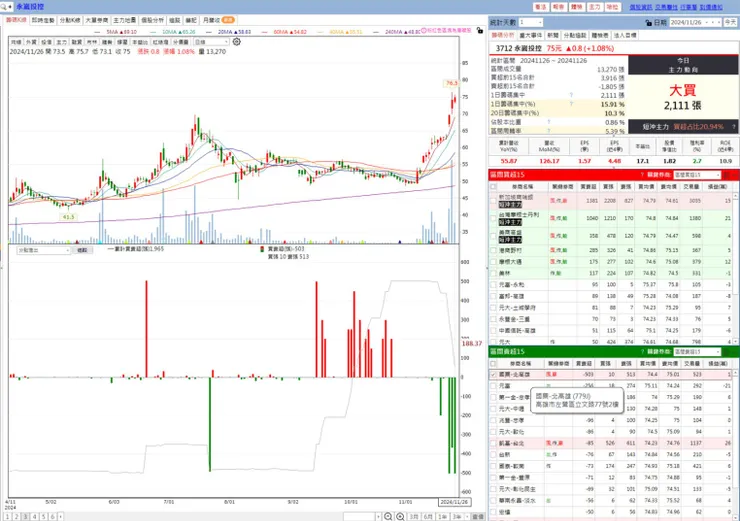Open the 大量券商 tab
Image resolution: width=740 pixels, height=521 pixels.
(x=97, y=20)
